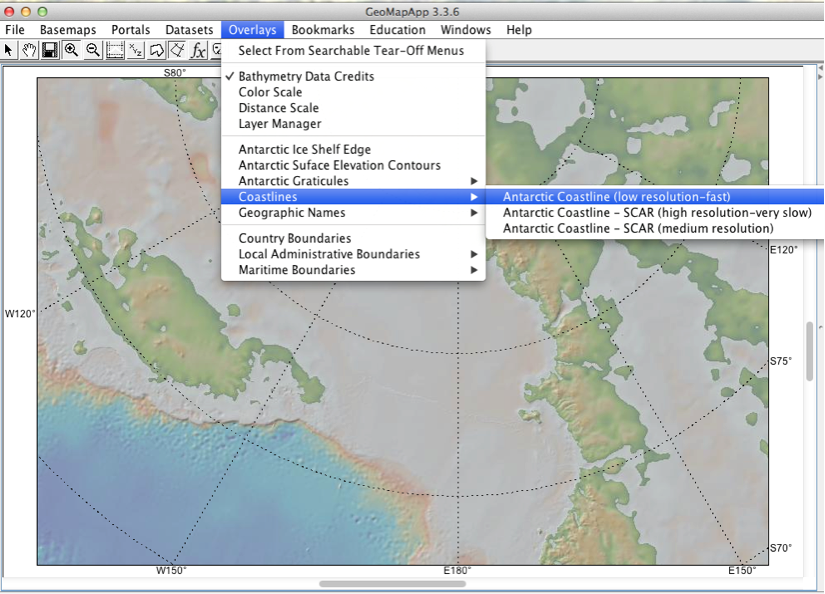Image resolution: width=825 pixels, height=594 pixels.
Task: Select the lasso shape tool
Action: pos(156,50)
